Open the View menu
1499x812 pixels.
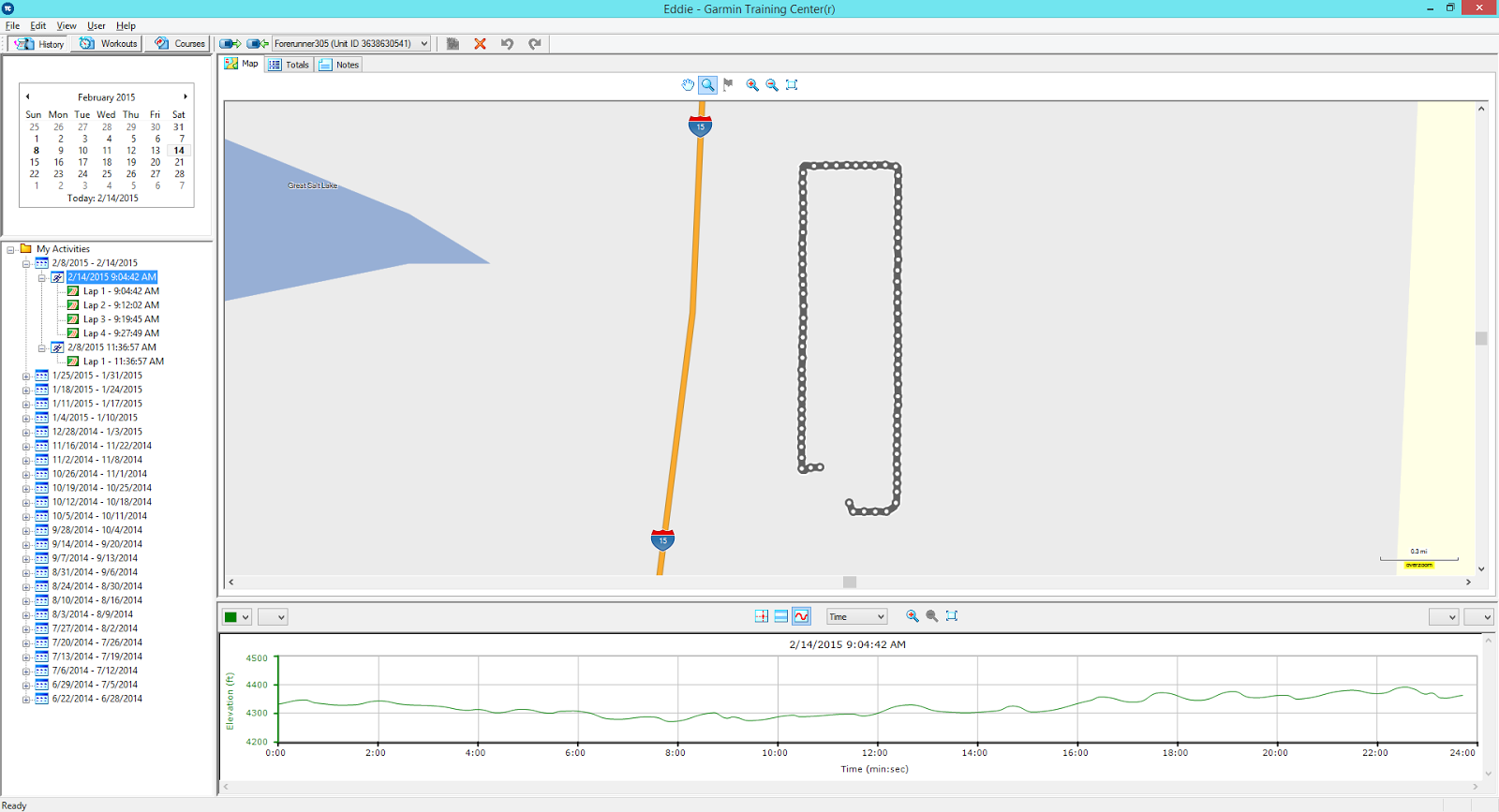pos(67,26)
